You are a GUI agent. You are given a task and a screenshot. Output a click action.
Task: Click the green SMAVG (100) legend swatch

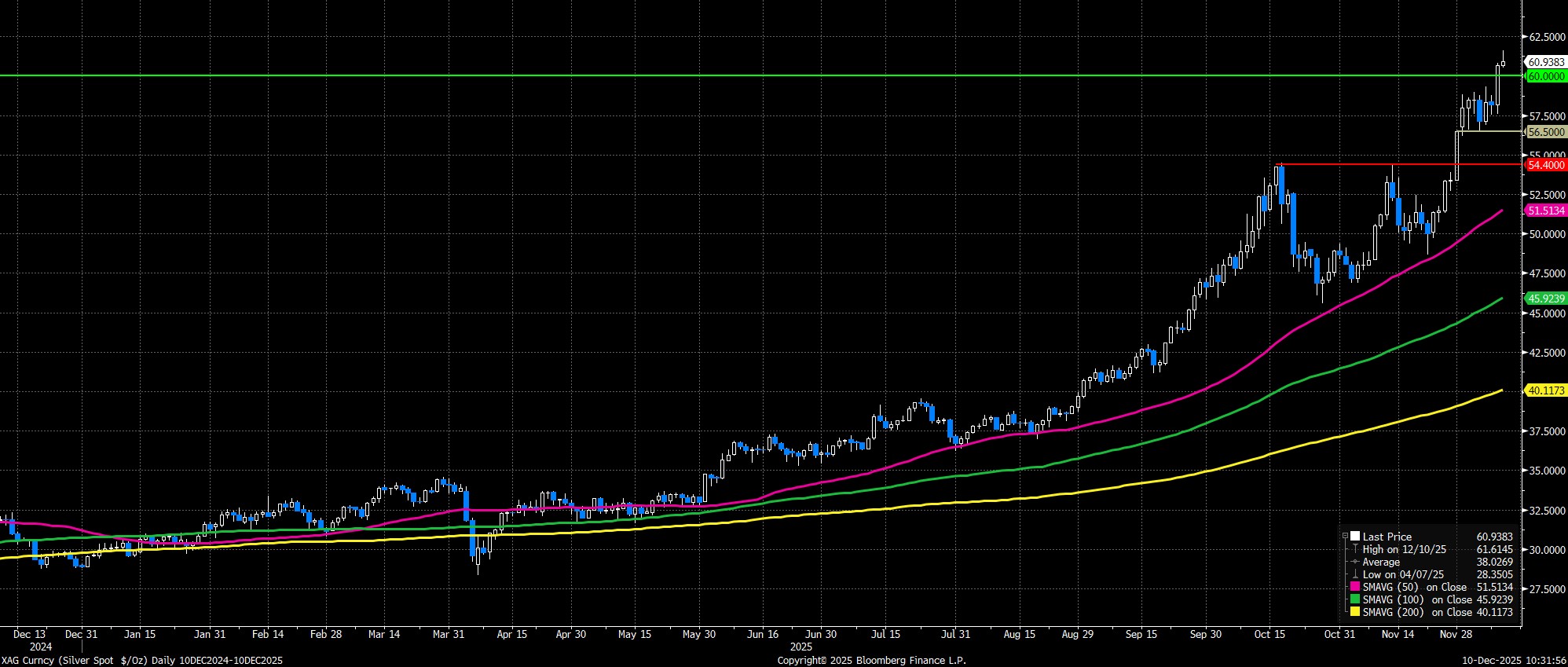tap(1355, 599)
